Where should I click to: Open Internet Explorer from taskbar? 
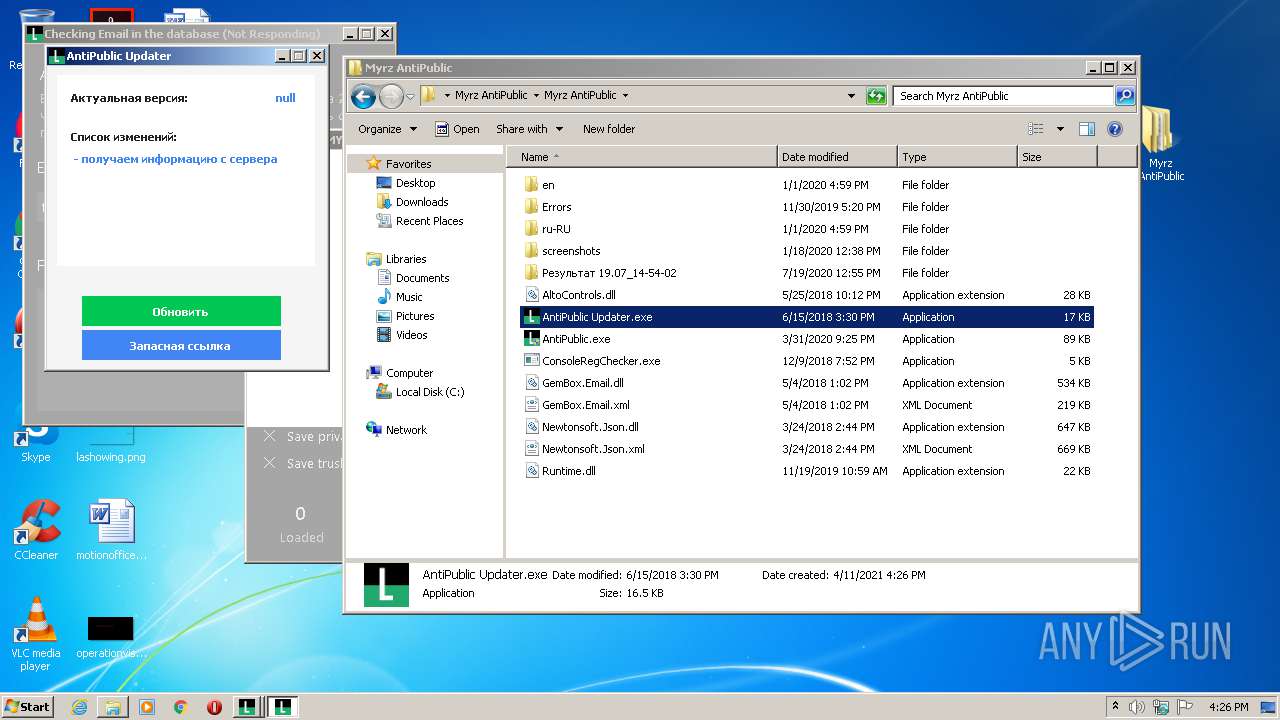click(x=79, y=707)
